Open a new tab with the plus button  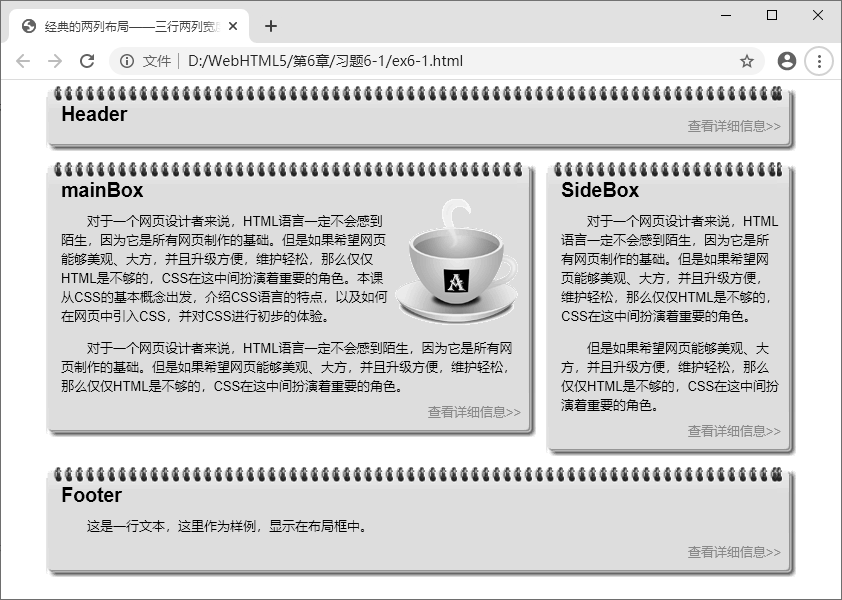pyautogui.click(x=270, y=27)
